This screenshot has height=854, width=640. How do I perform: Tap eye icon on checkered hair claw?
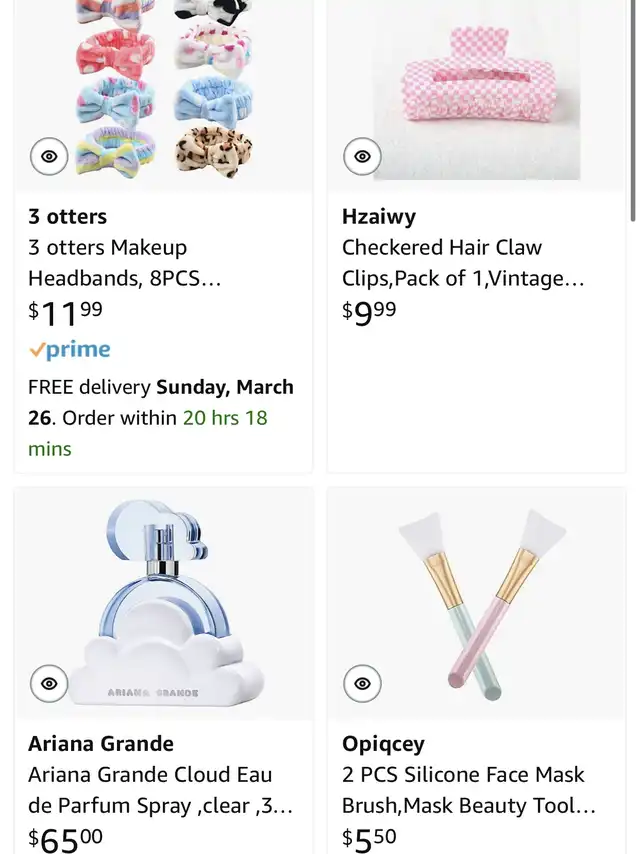(363, 156)
